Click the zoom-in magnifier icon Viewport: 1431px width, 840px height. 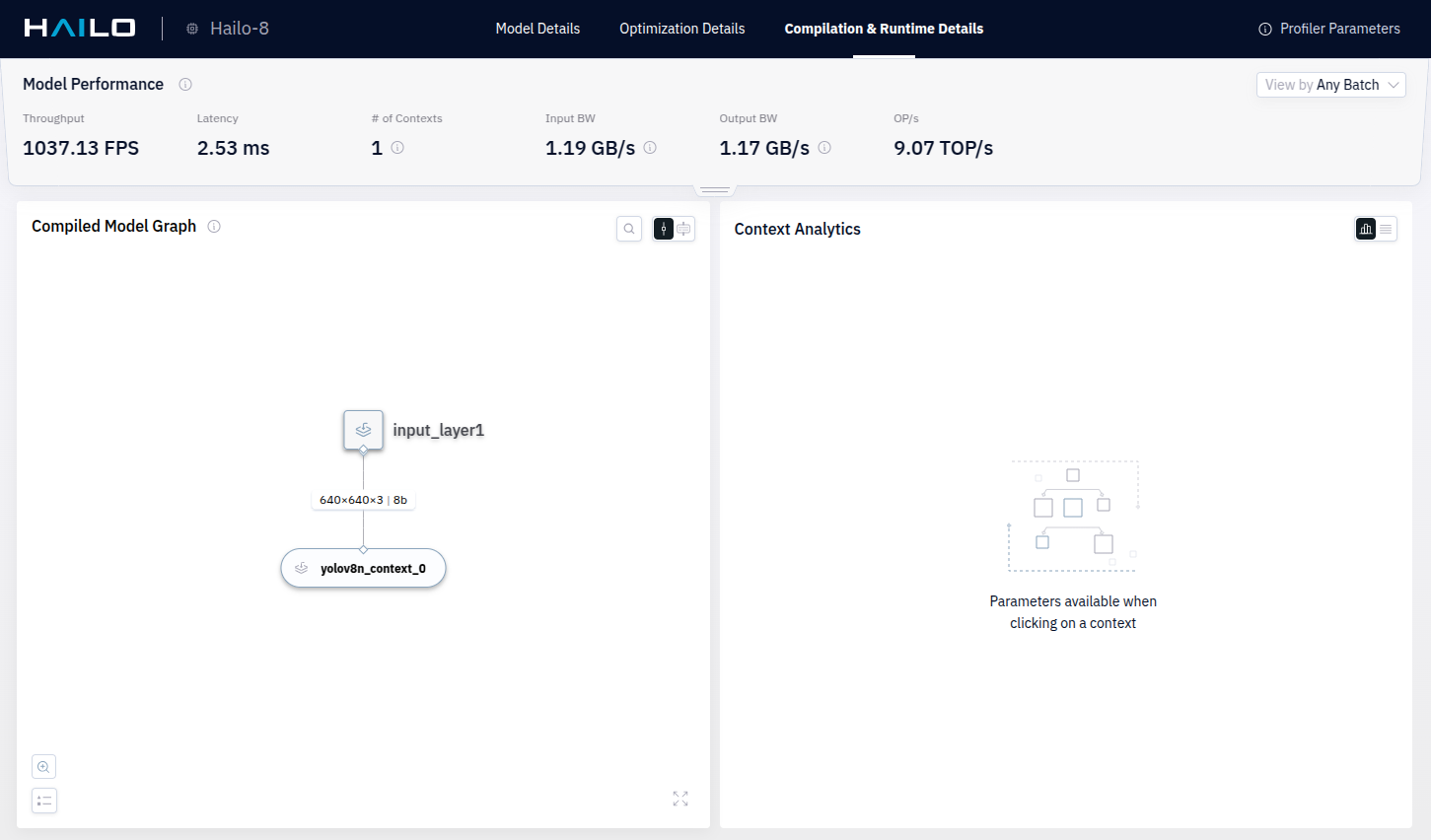coord(43,767)
